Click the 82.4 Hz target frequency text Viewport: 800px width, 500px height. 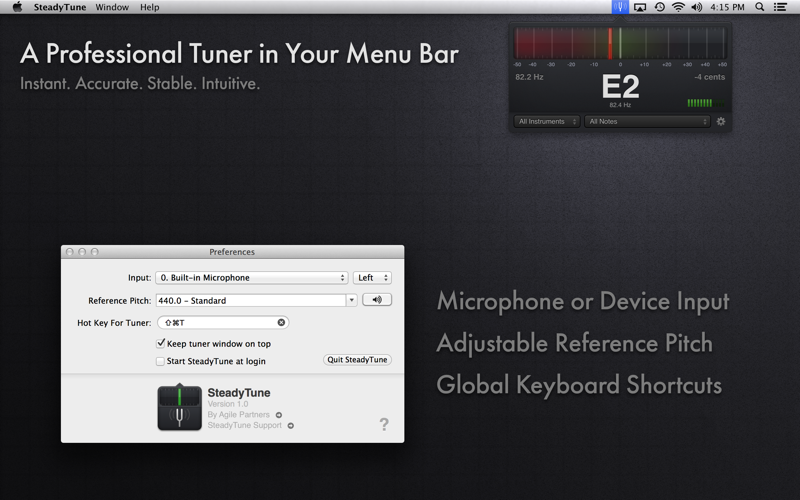tap(620, 105)
